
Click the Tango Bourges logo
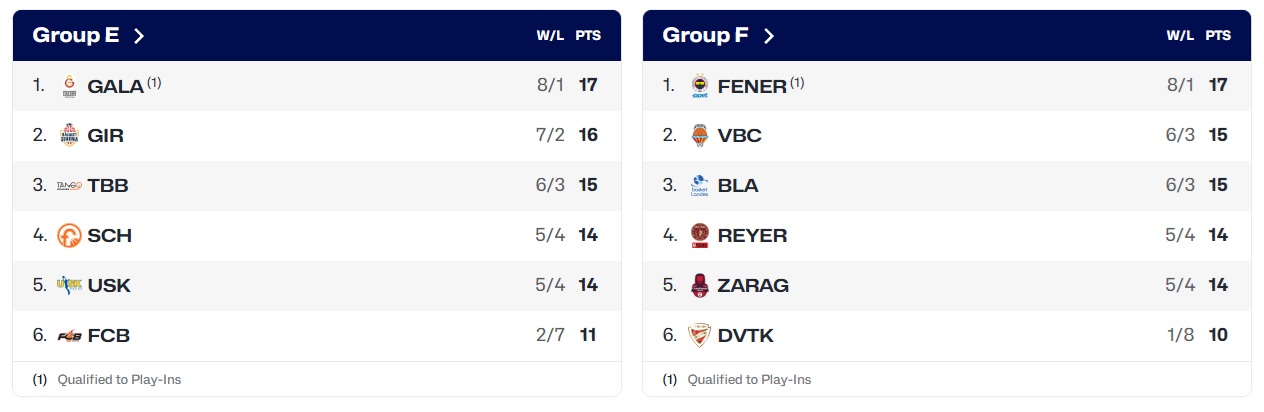tap(70, 186)
